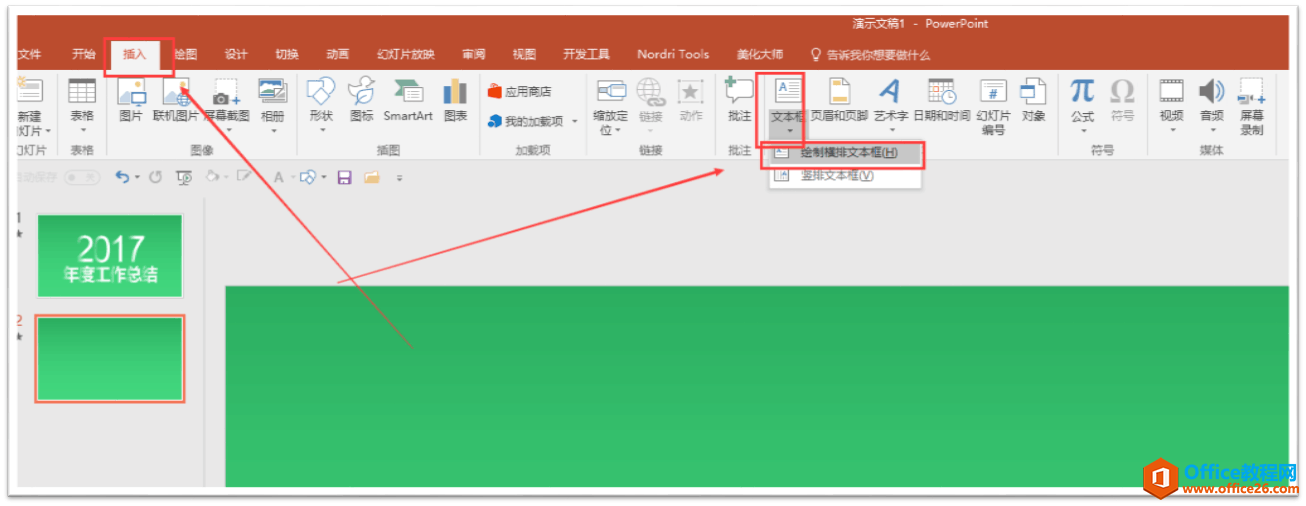Open 页眉和页脚 header and footer
This screenshot has width=1306, height=506.
pyautogui.click(x=839, y=99)
